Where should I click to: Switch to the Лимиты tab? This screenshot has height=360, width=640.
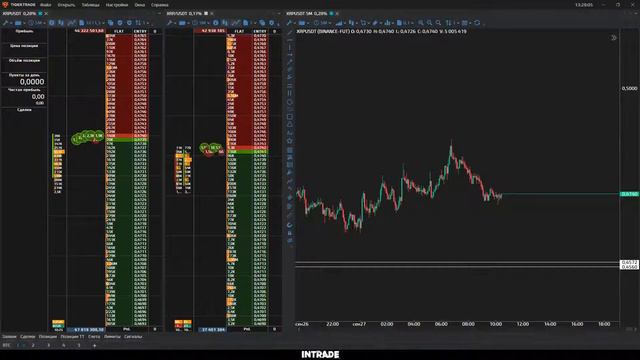point(112,337)
